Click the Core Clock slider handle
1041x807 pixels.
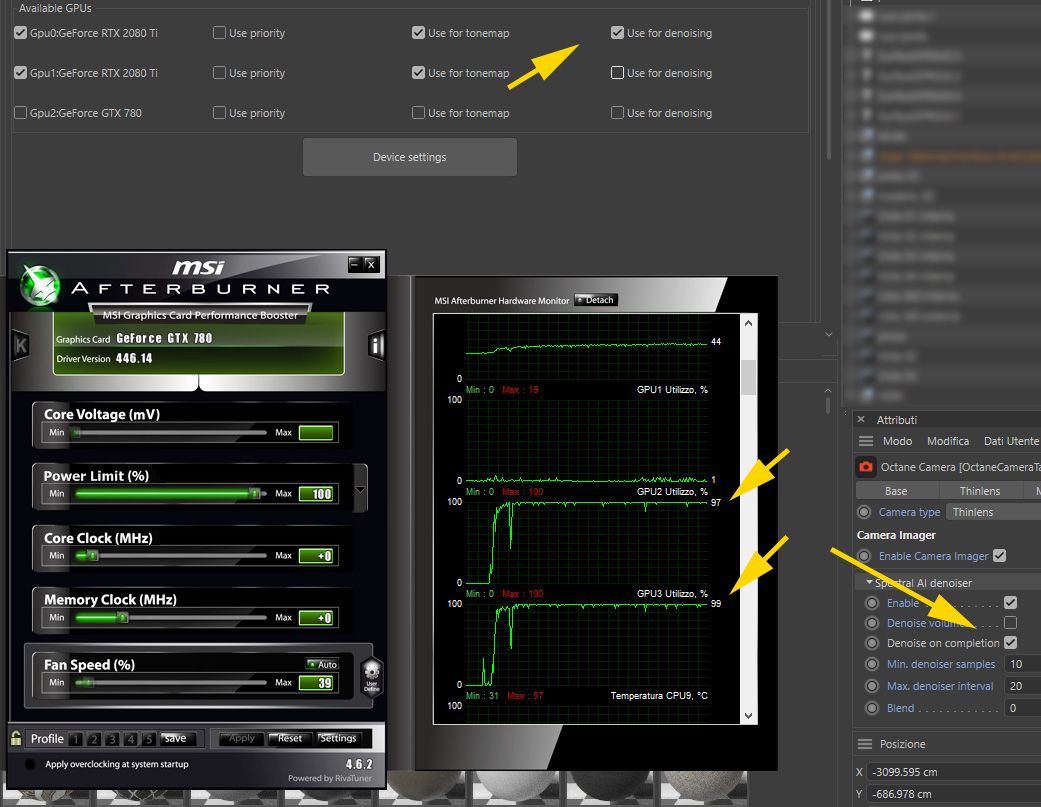[x=93, y=555]
